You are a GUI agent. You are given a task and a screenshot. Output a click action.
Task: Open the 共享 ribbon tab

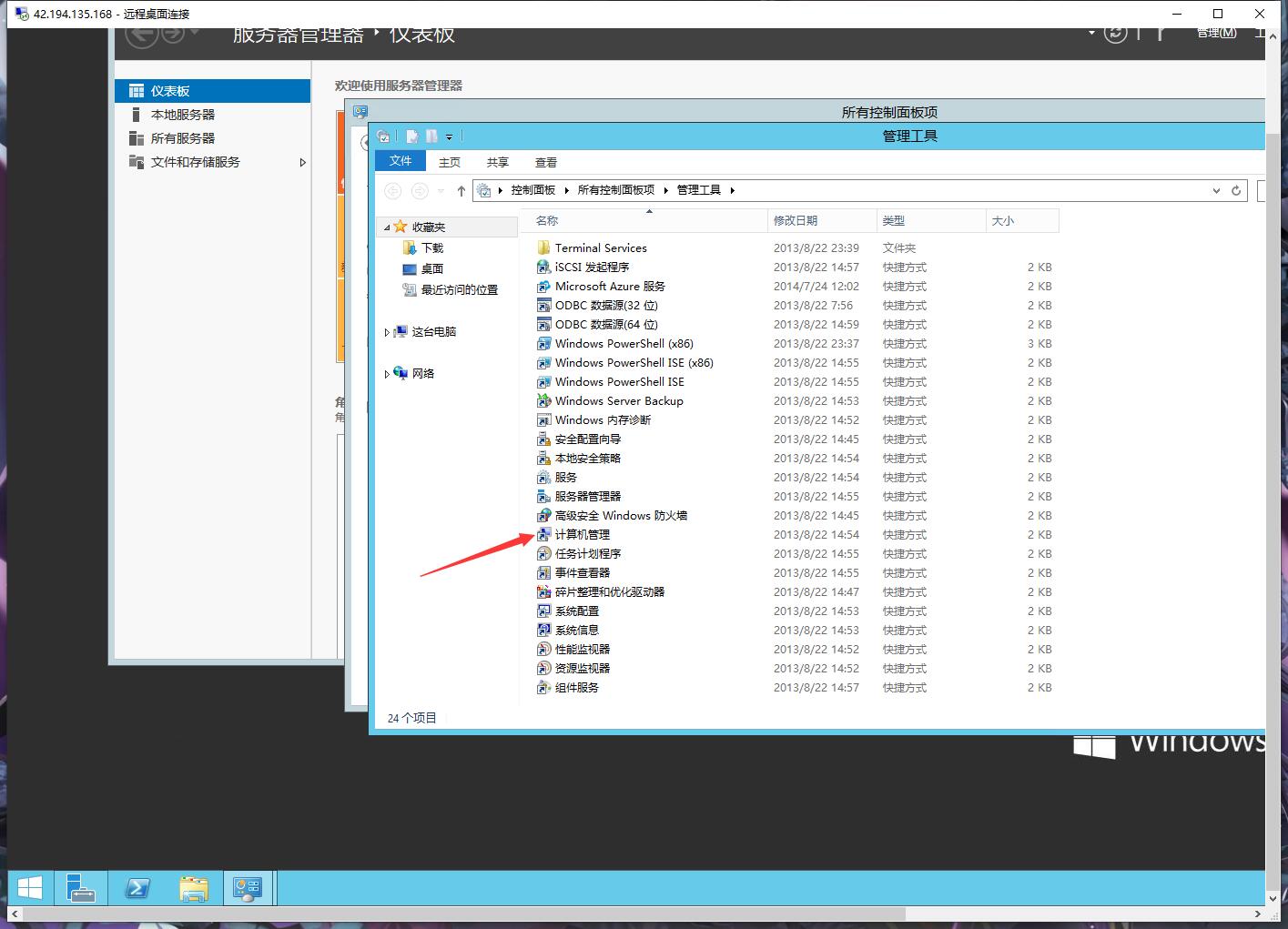click(x=497, y=162)
